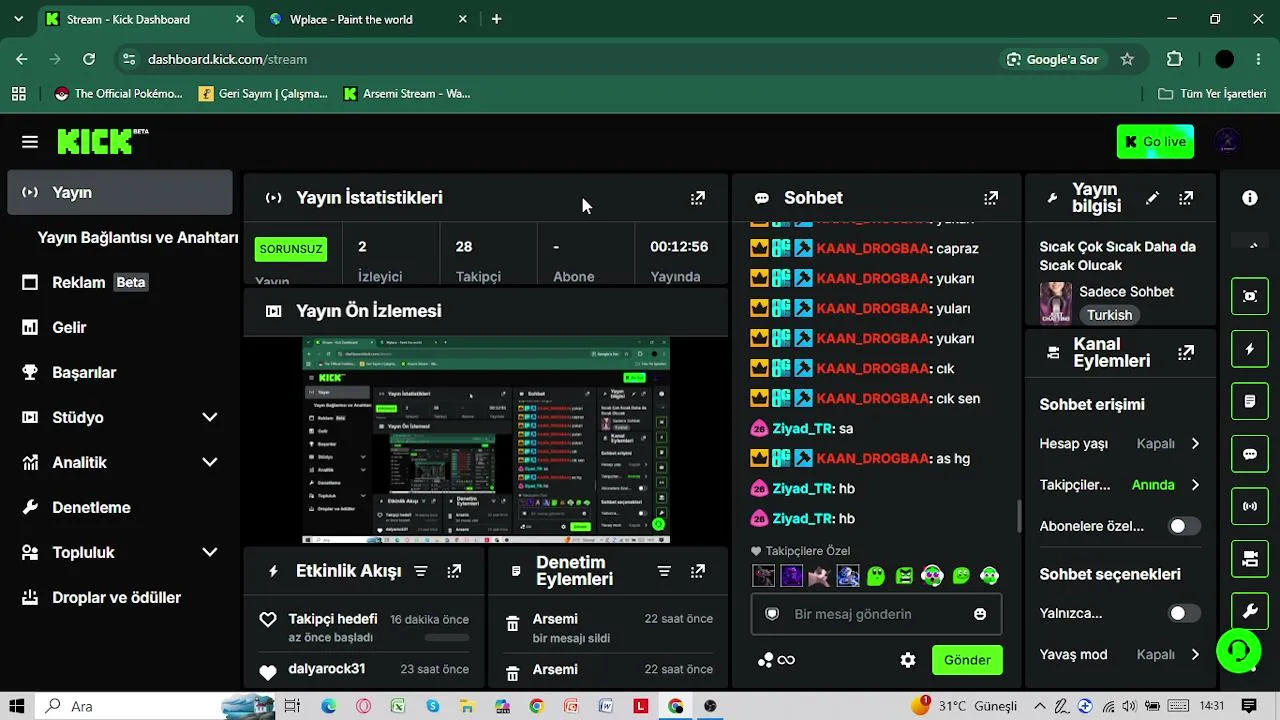Expand the Analitik sidebar menu
This screenshot has height=720, width=1280.
tap(210, 462)
